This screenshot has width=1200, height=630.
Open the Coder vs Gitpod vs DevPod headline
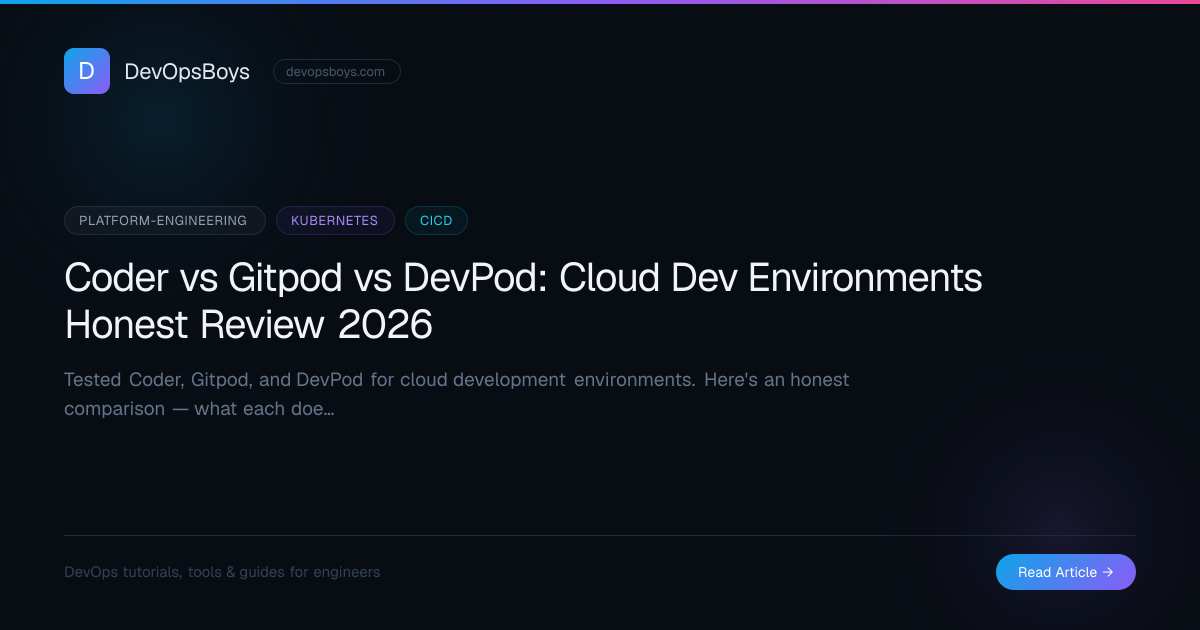[x=523, y=301]
